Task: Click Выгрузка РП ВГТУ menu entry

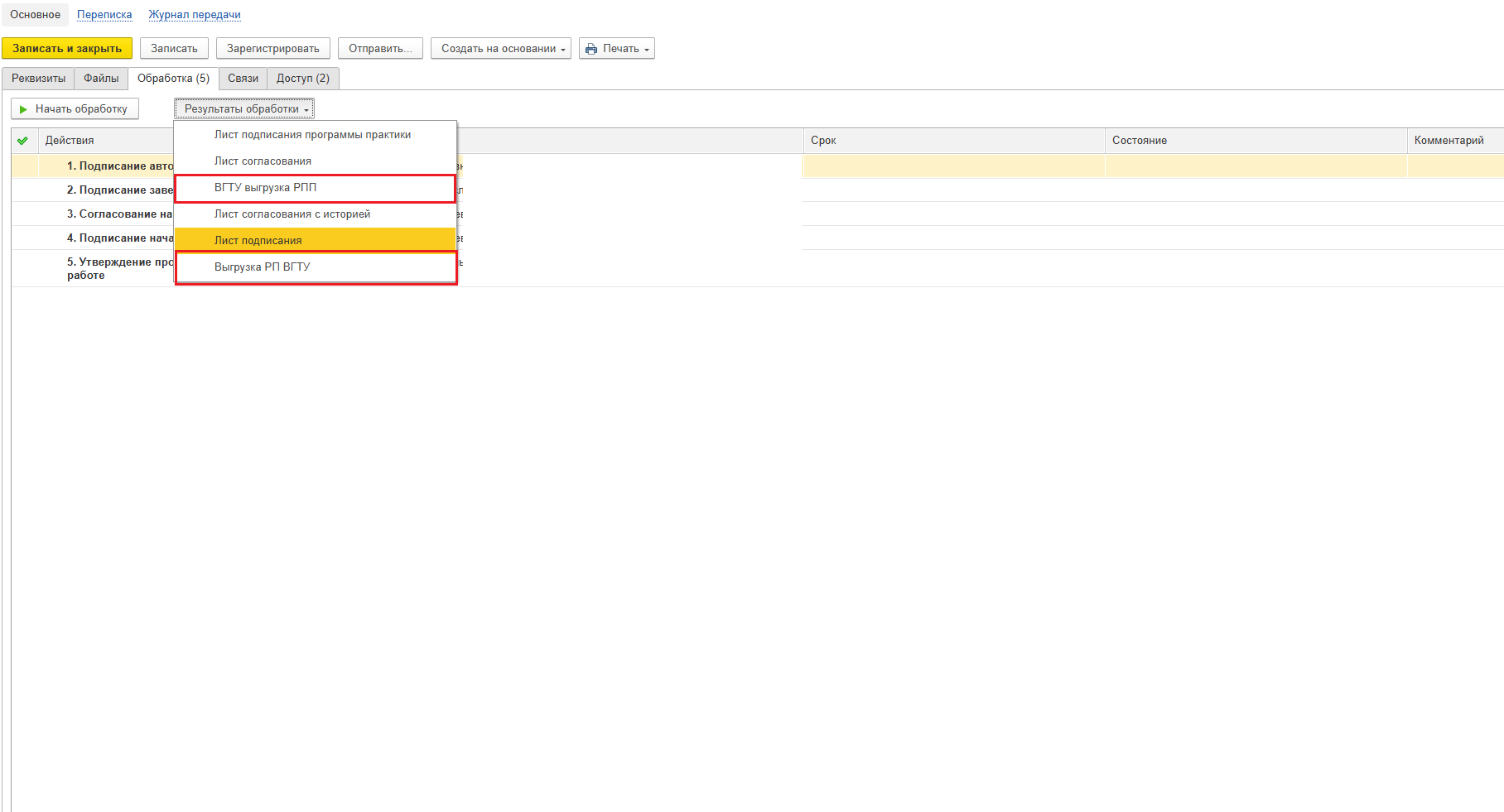Action: [x=262, y=267]
